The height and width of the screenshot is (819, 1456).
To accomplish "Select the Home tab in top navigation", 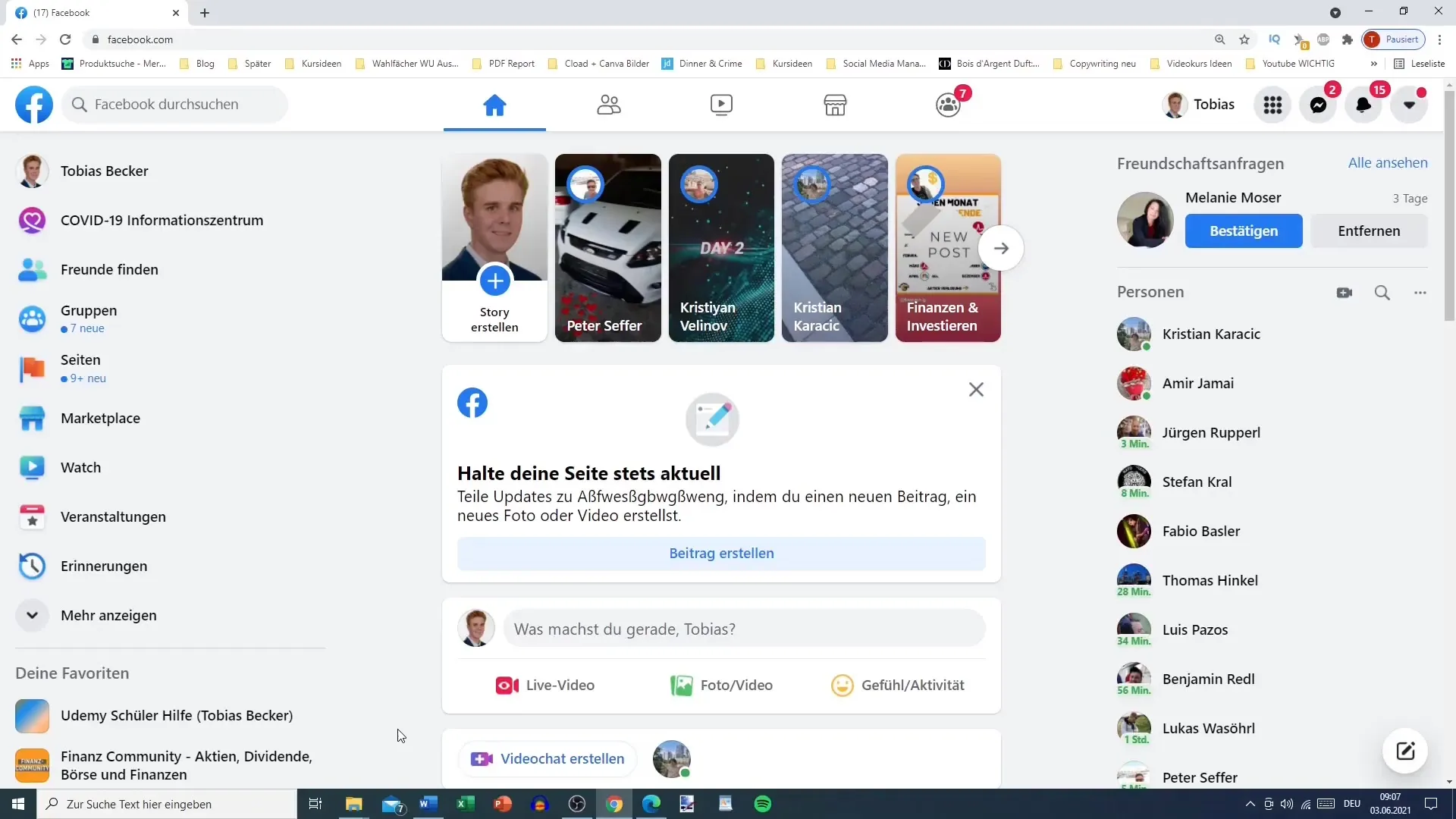I will click(x=494, y=105).
